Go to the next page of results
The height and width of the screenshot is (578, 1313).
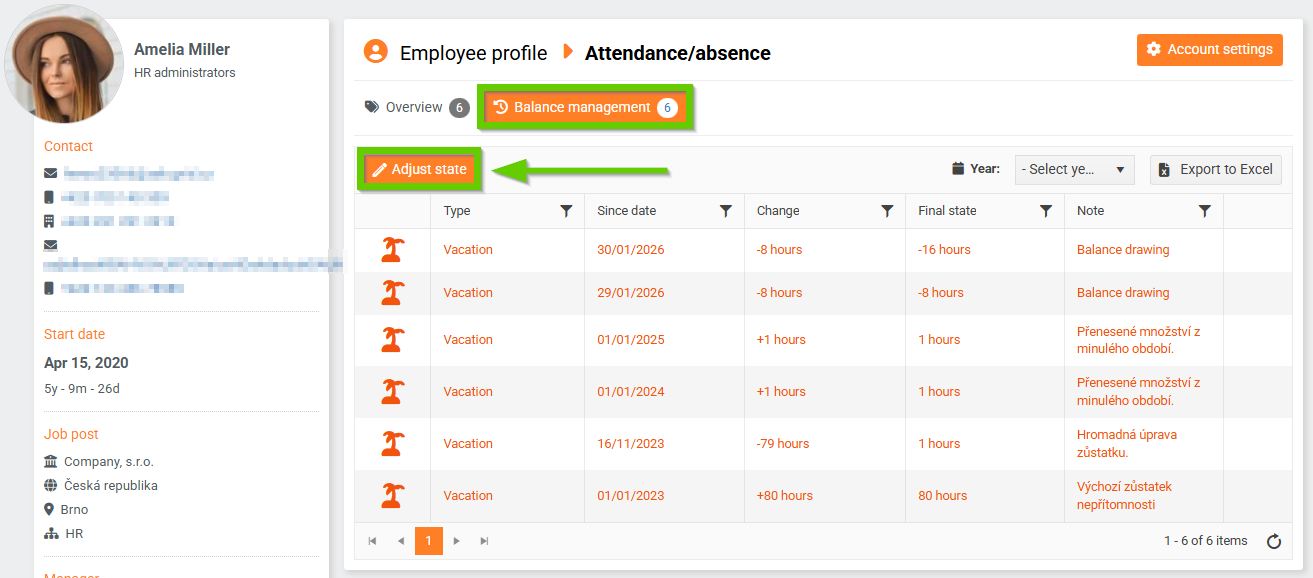456,541
